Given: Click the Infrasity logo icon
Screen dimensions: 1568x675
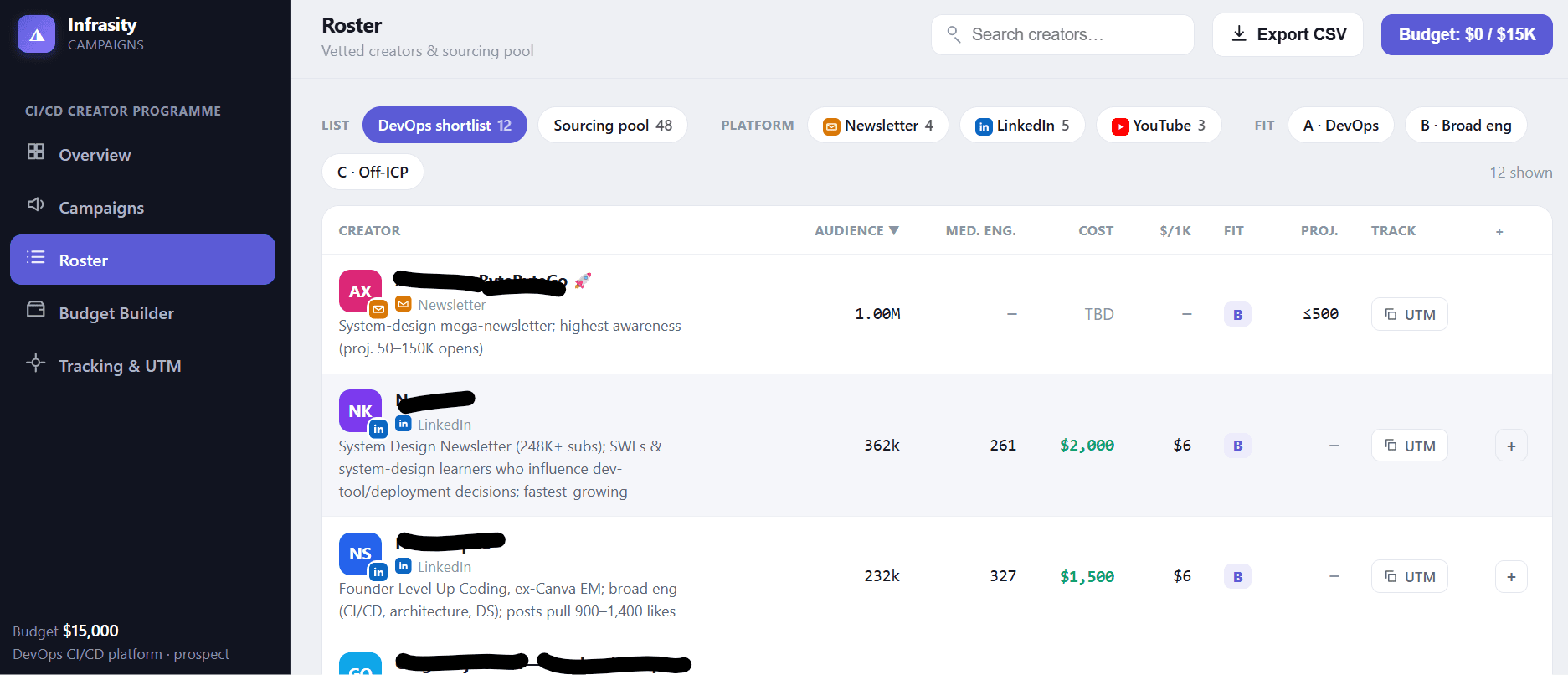Looking at the screenshot, I should (36, 34).
